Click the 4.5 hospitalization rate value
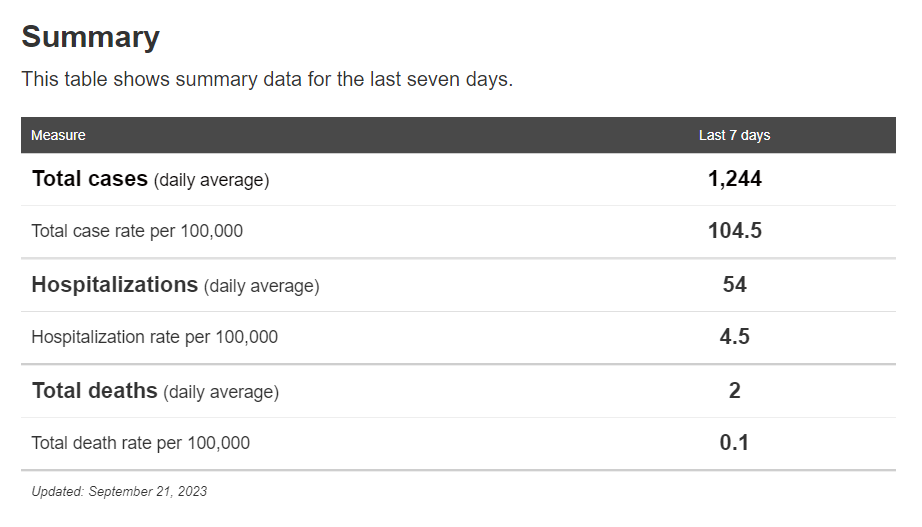The height and width of the screenshot is (527, 922). [734, 337]
